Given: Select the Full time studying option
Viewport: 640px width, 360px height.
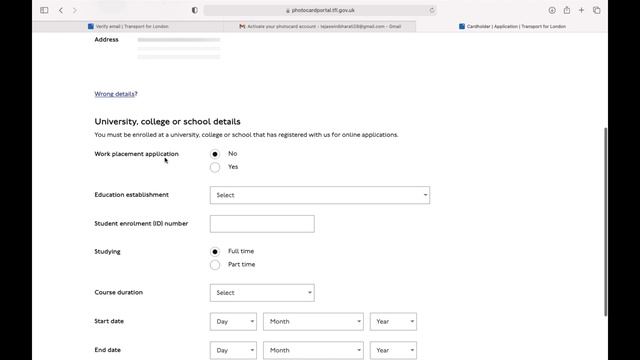Looking at the screenshot, I should (215, 251).
